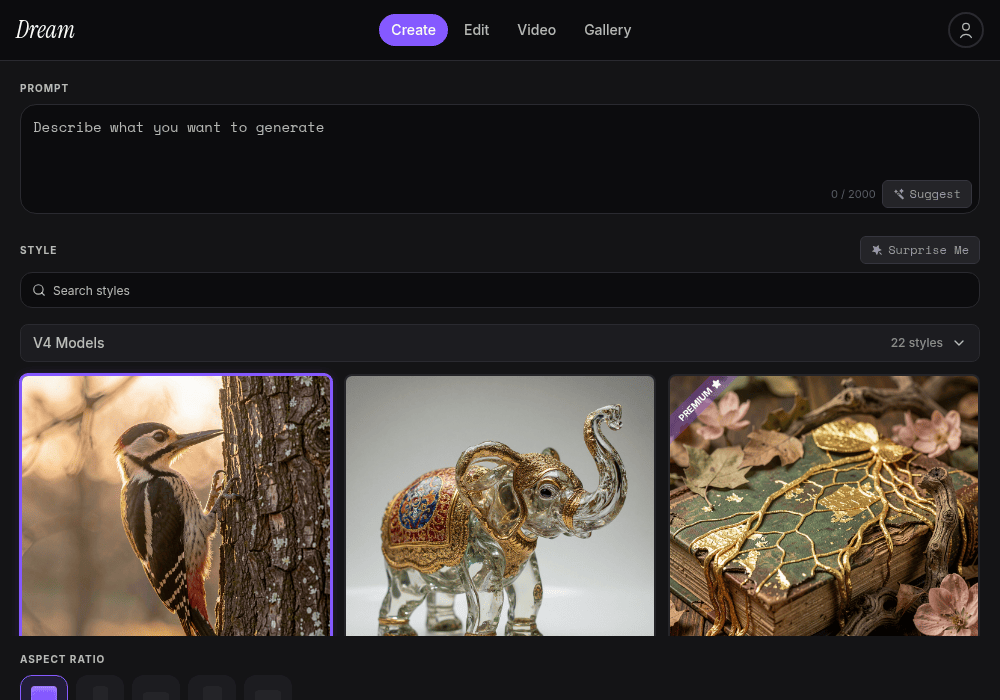
Task: Go to the Gallery tab
Action: [607, 30]
